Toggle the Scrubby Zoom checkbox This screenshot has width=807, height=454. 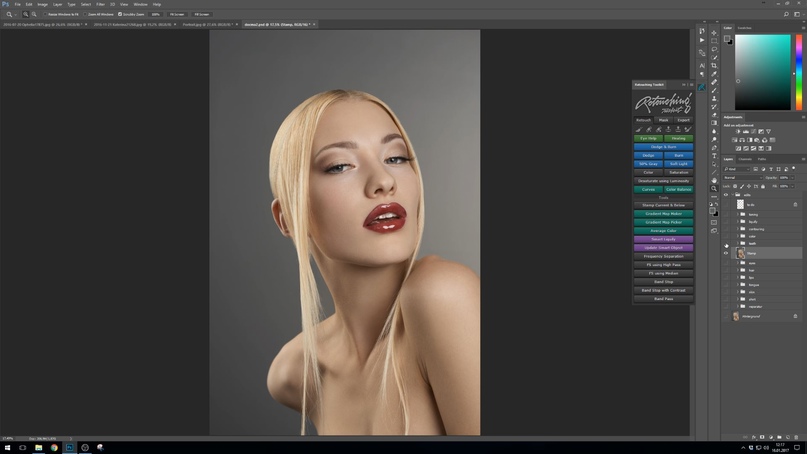pos(120,14)
